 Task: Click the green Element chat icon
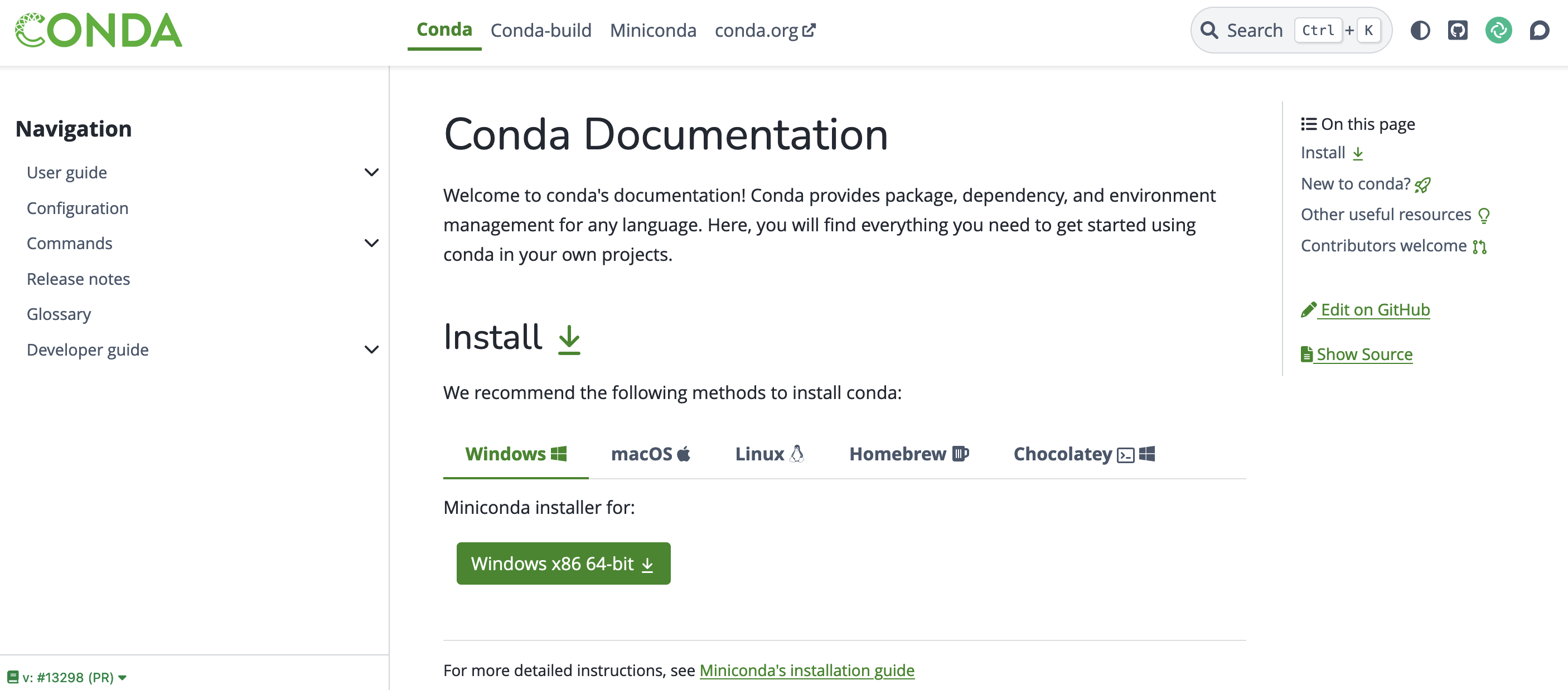click(x=1499, y=30)
